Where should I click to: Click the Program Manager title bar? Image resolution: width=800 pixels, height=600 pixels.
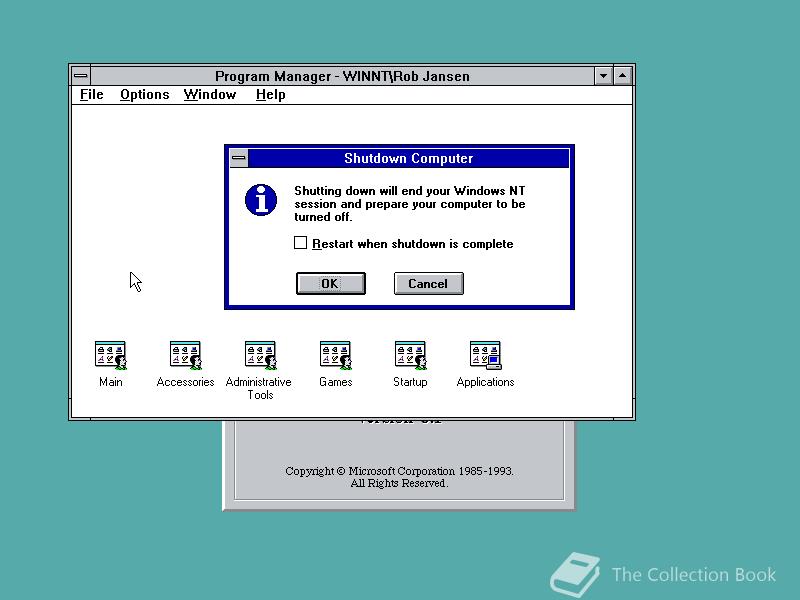pos(342,76)
